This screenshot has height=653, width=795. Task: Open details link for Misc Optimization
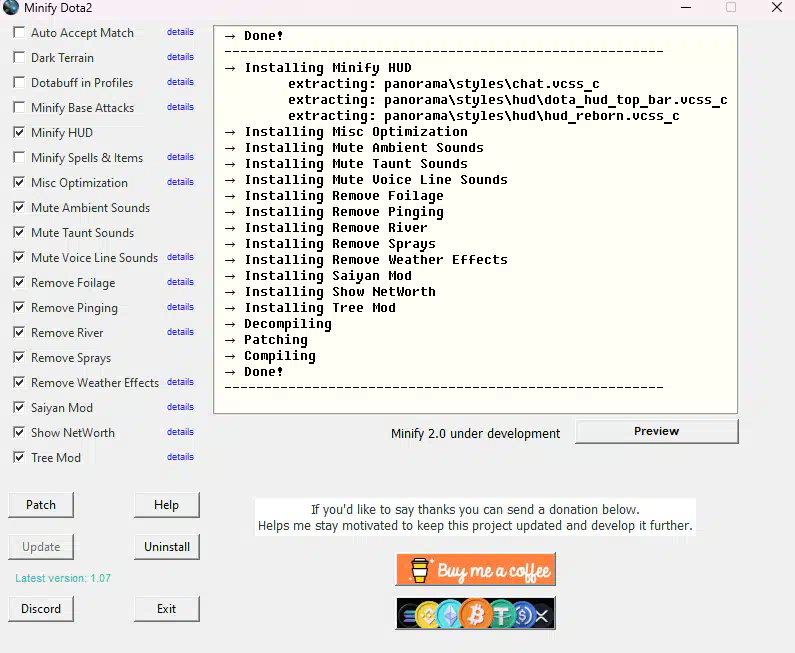pos(180,182)
